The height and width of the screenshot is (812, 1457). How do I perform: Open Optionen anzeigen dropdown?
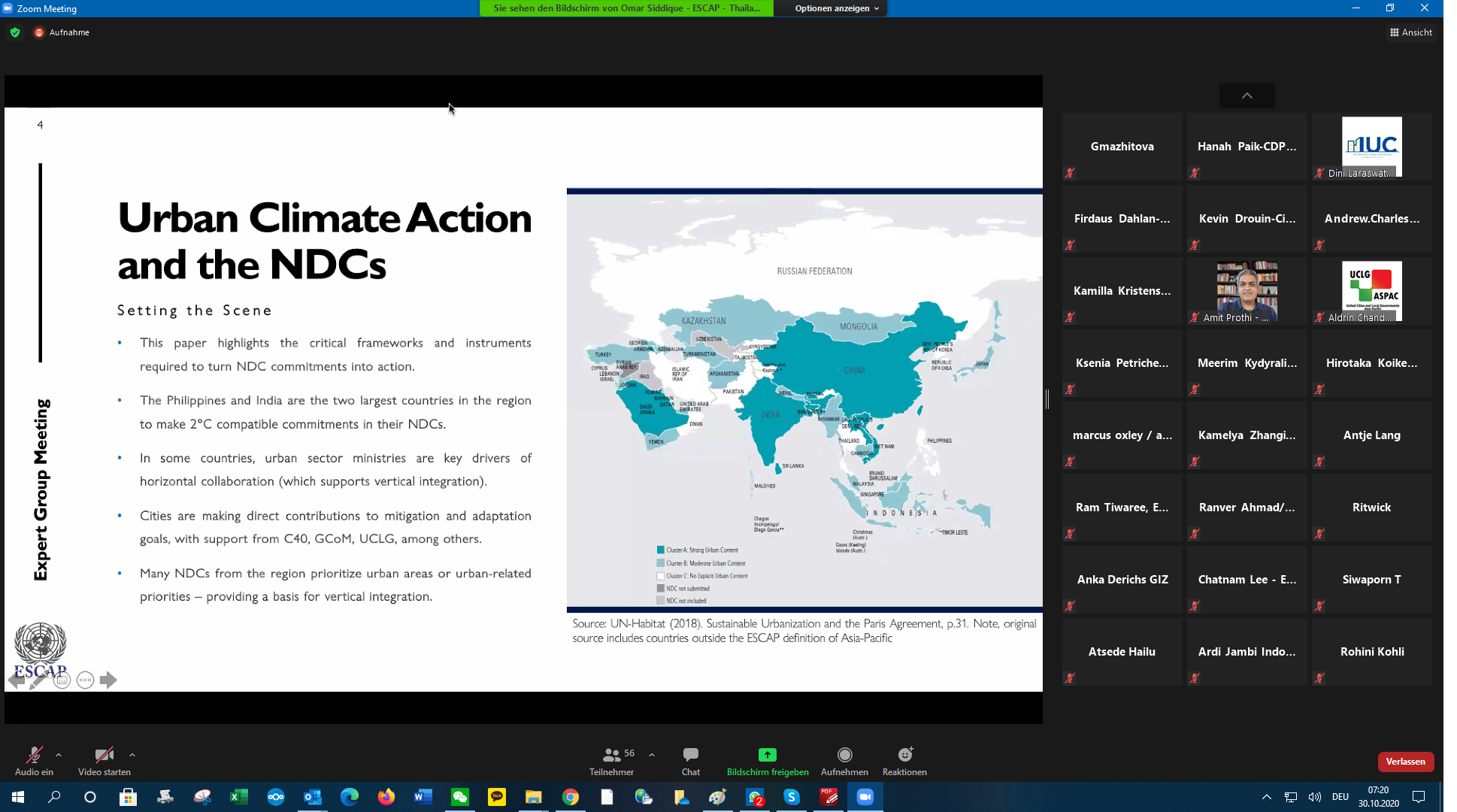(836, 8)
